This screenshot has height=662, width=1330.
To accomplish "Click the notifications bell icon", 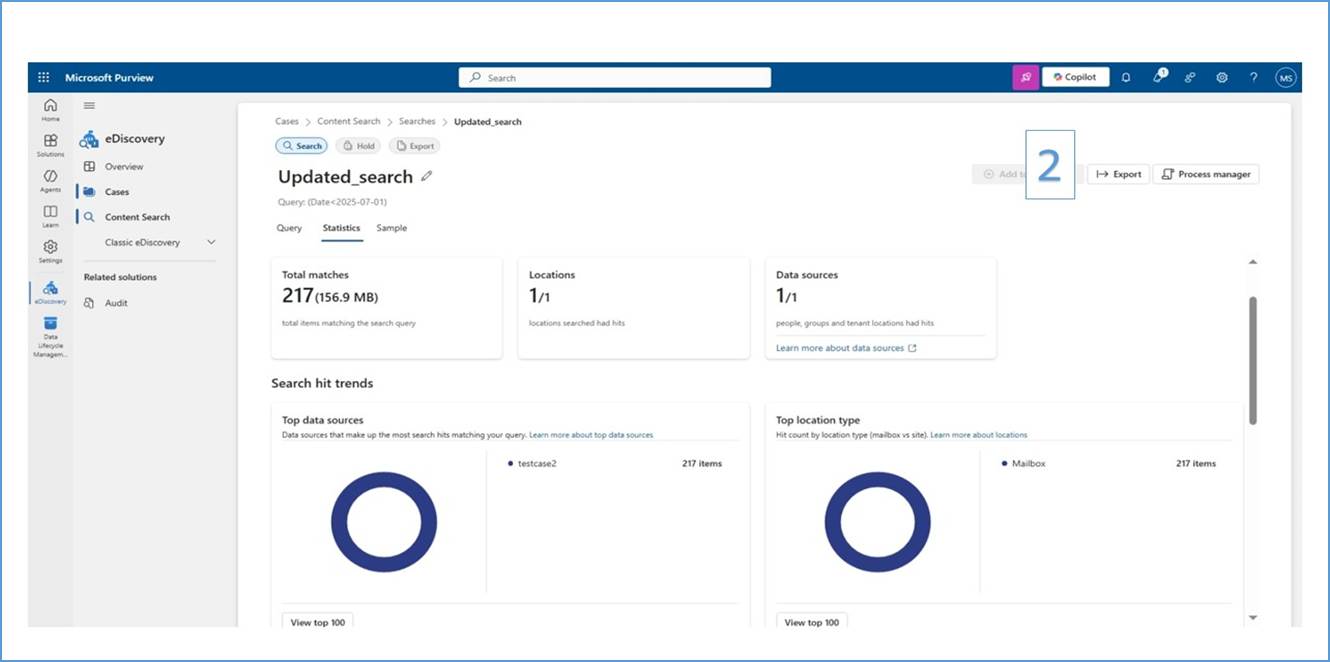I will tap(1126, 77).
